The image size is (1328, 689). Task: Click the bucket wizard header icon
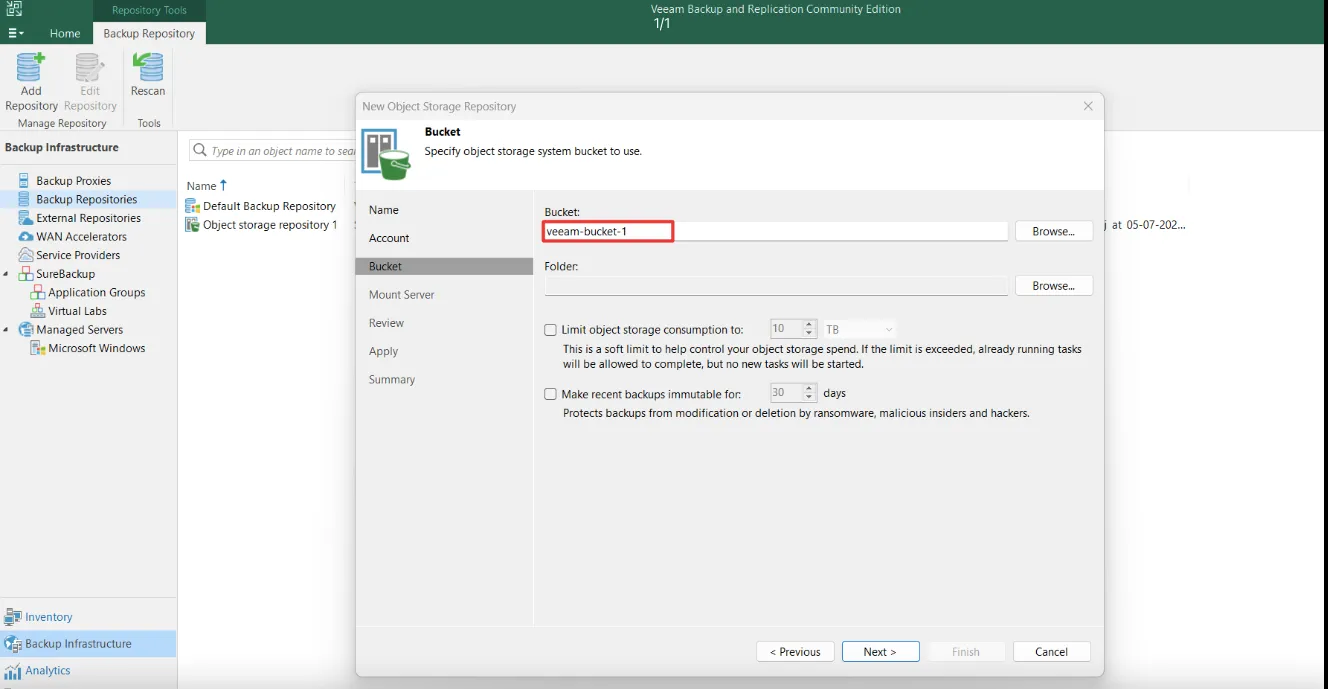coord(386,154)
